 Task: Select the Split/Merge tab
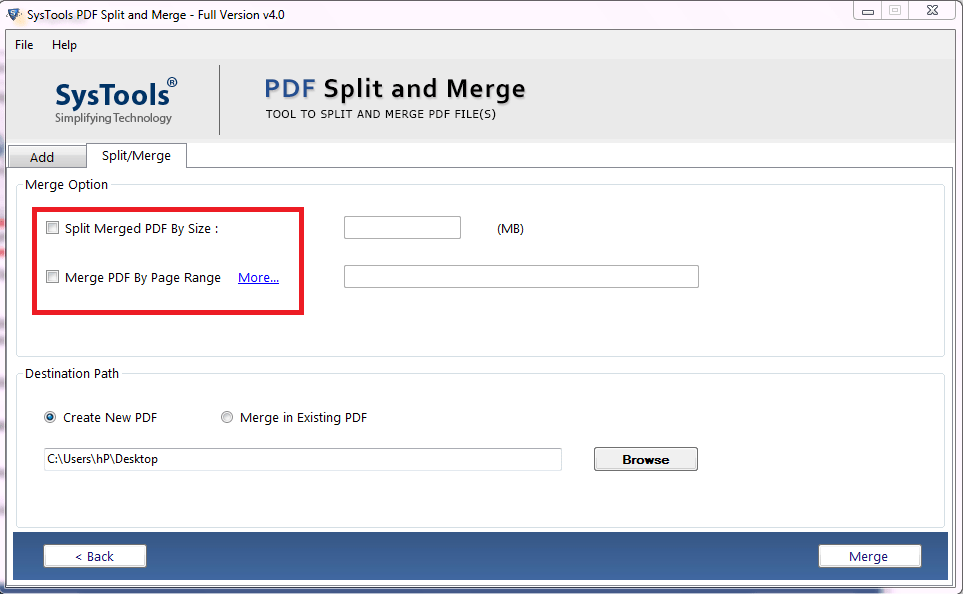click(136, 156)
